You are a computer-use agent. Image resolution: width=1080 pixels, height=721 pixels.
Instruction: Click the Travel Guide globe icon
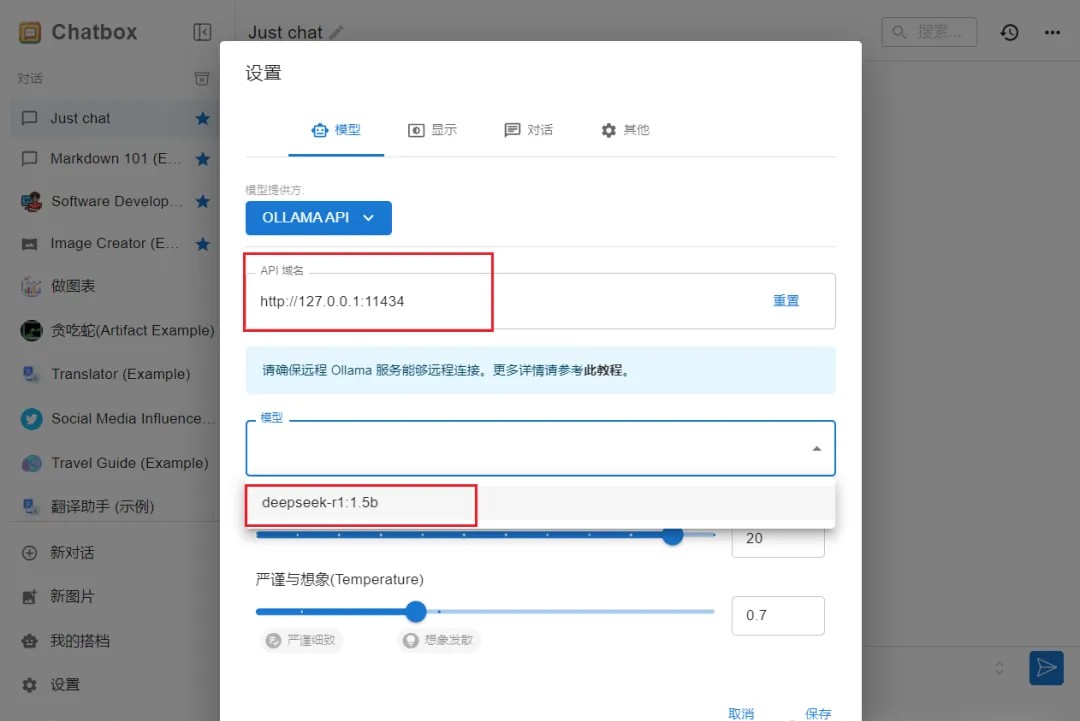pyautogui.click(x=31, y=463)
